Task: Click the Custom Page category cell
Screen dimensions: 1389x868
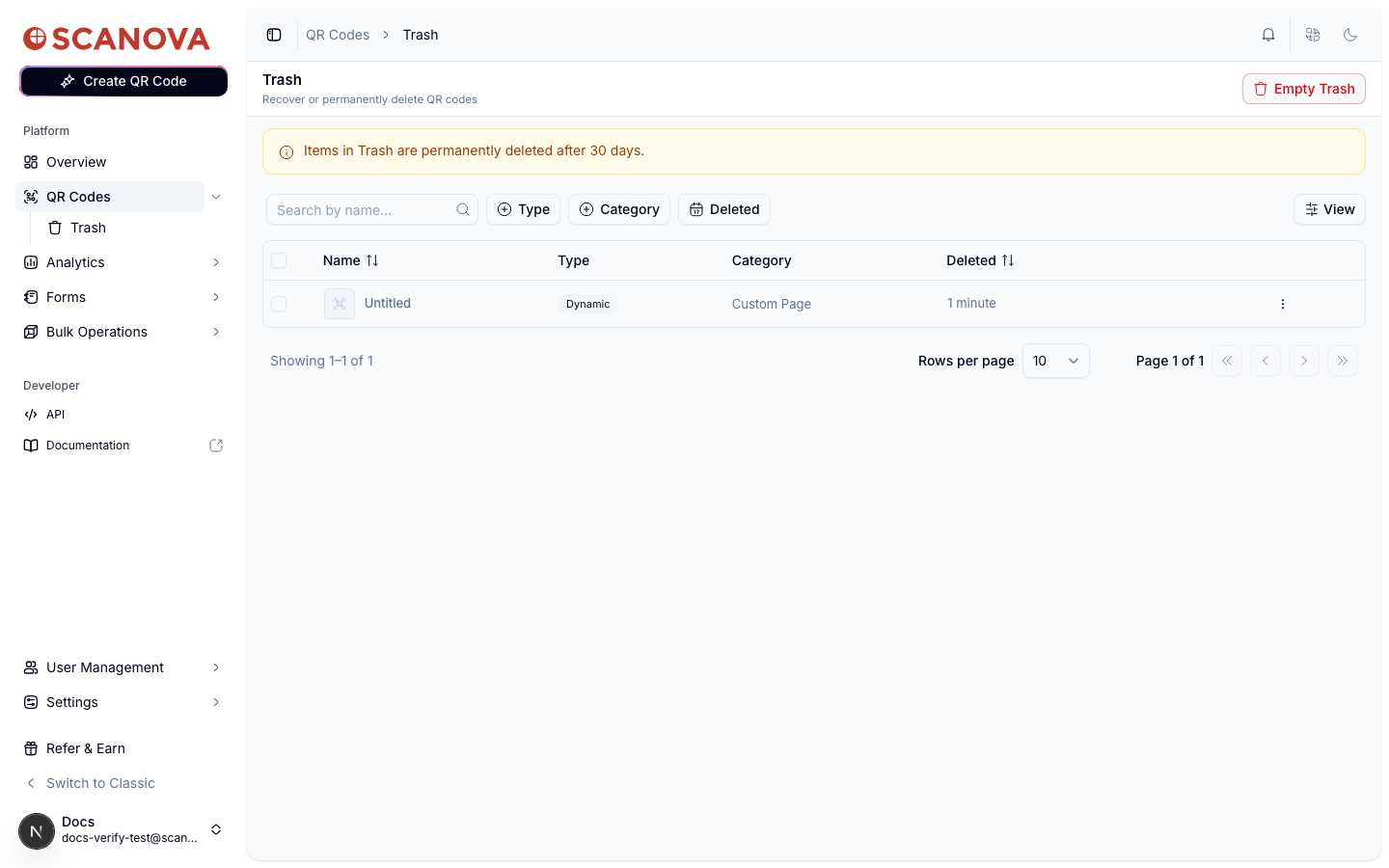Action: (x=772, y=304)
